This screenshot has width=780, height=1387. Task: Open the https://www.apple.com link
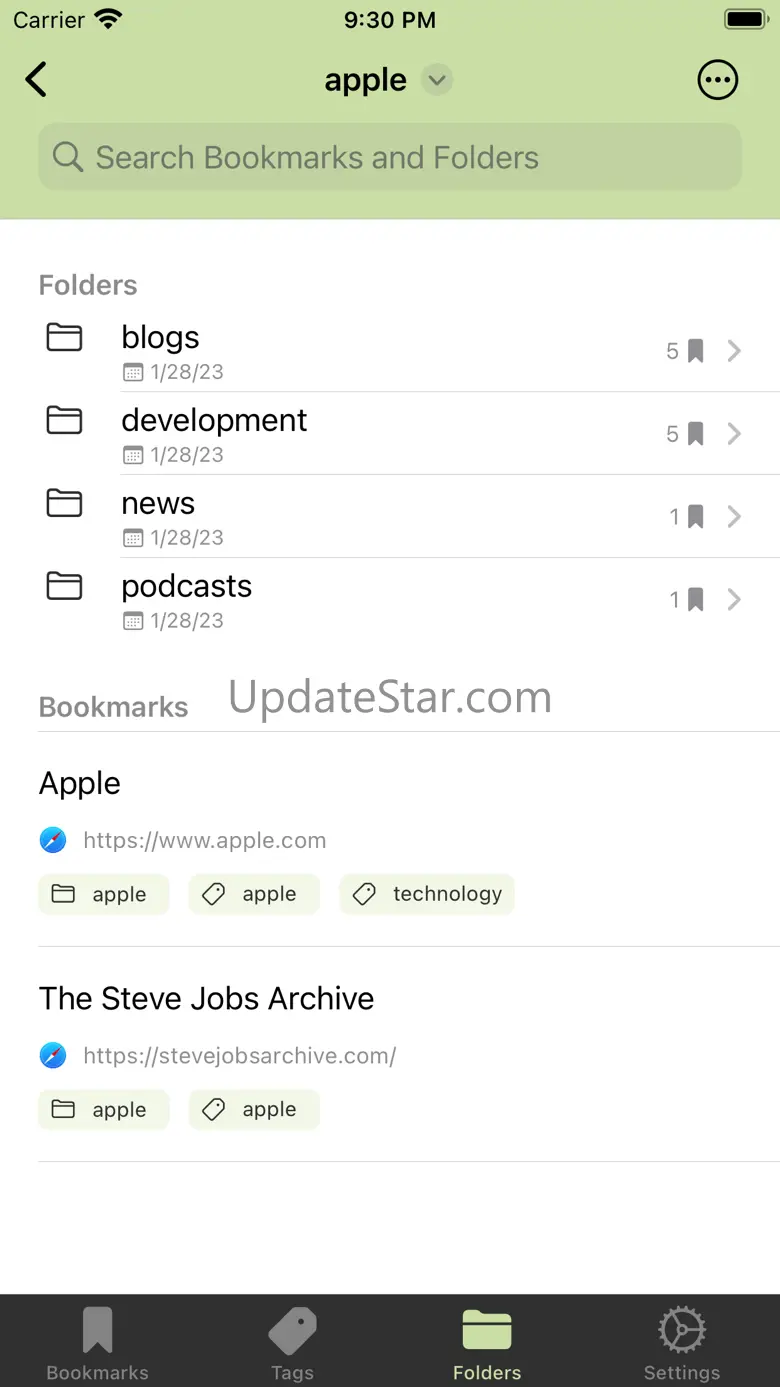pos(204,840)
